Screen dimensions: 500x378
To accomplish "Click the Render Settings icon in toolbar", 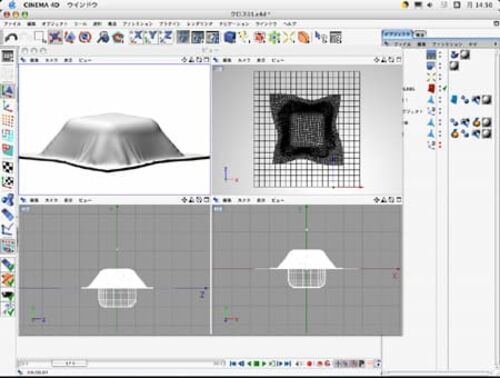I will point(212,37).
